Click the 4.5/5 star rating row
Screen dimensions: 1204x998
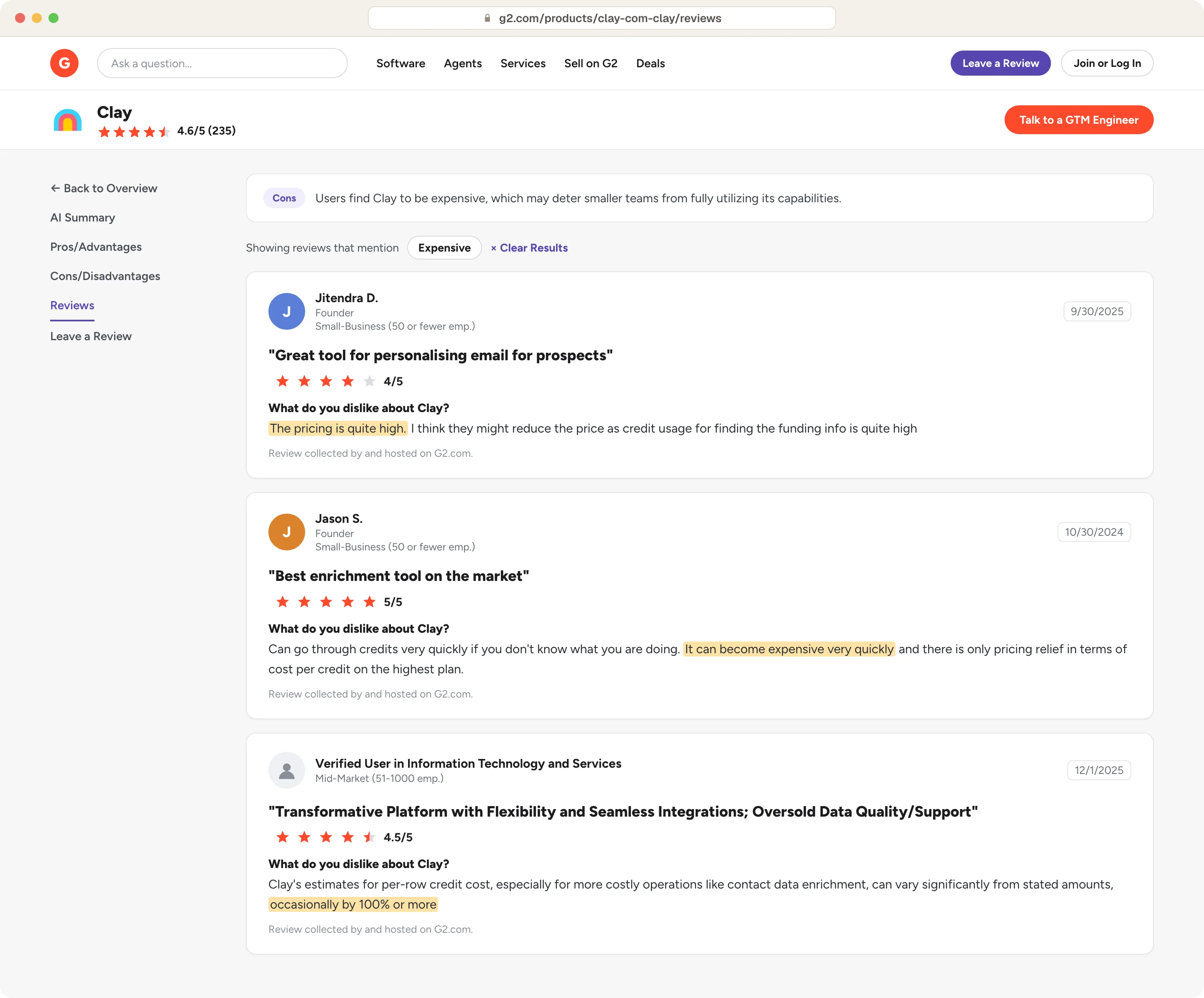coord(326,837)
